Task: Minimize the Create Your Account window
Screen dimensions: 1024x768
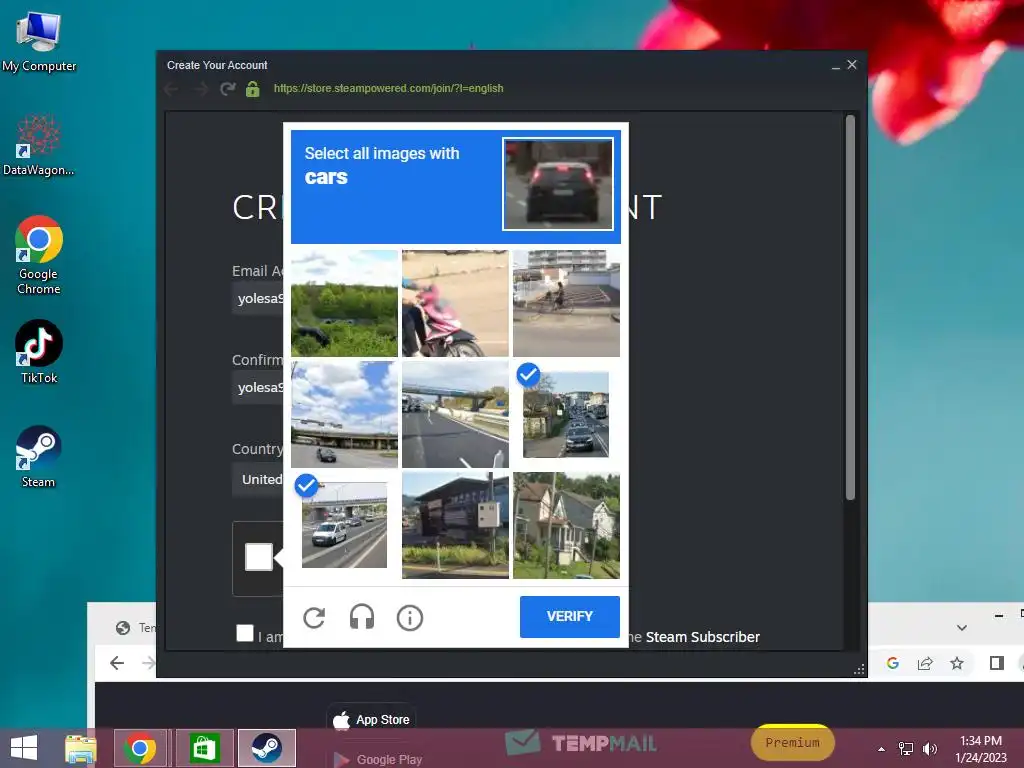Action: tap(835, 65)
